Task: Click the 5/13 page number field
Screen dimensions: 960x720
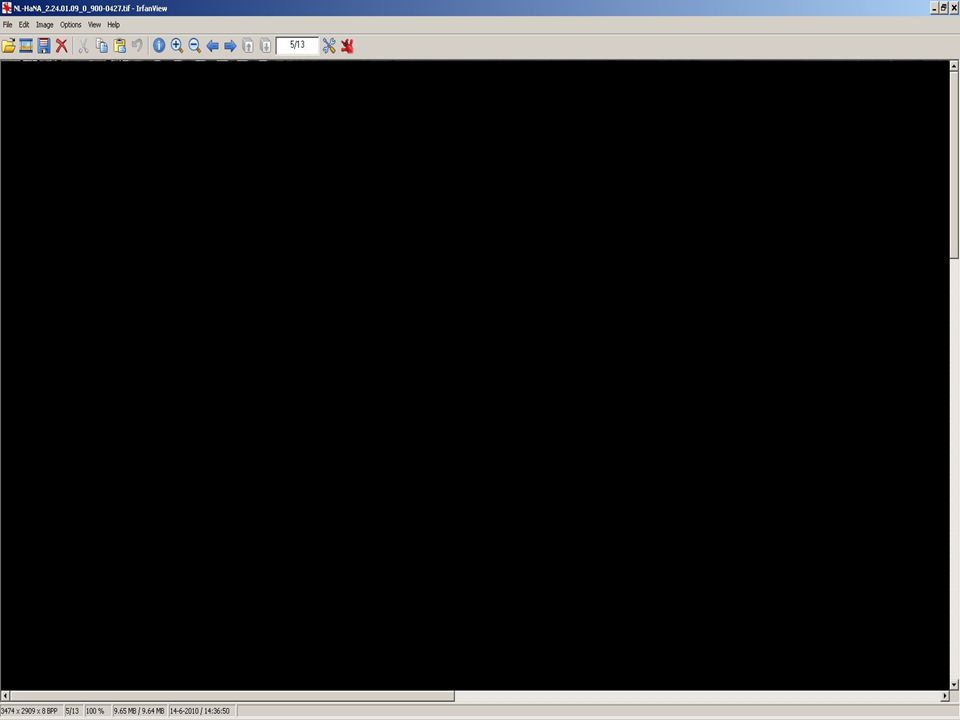Action: [x=297, y=45]
